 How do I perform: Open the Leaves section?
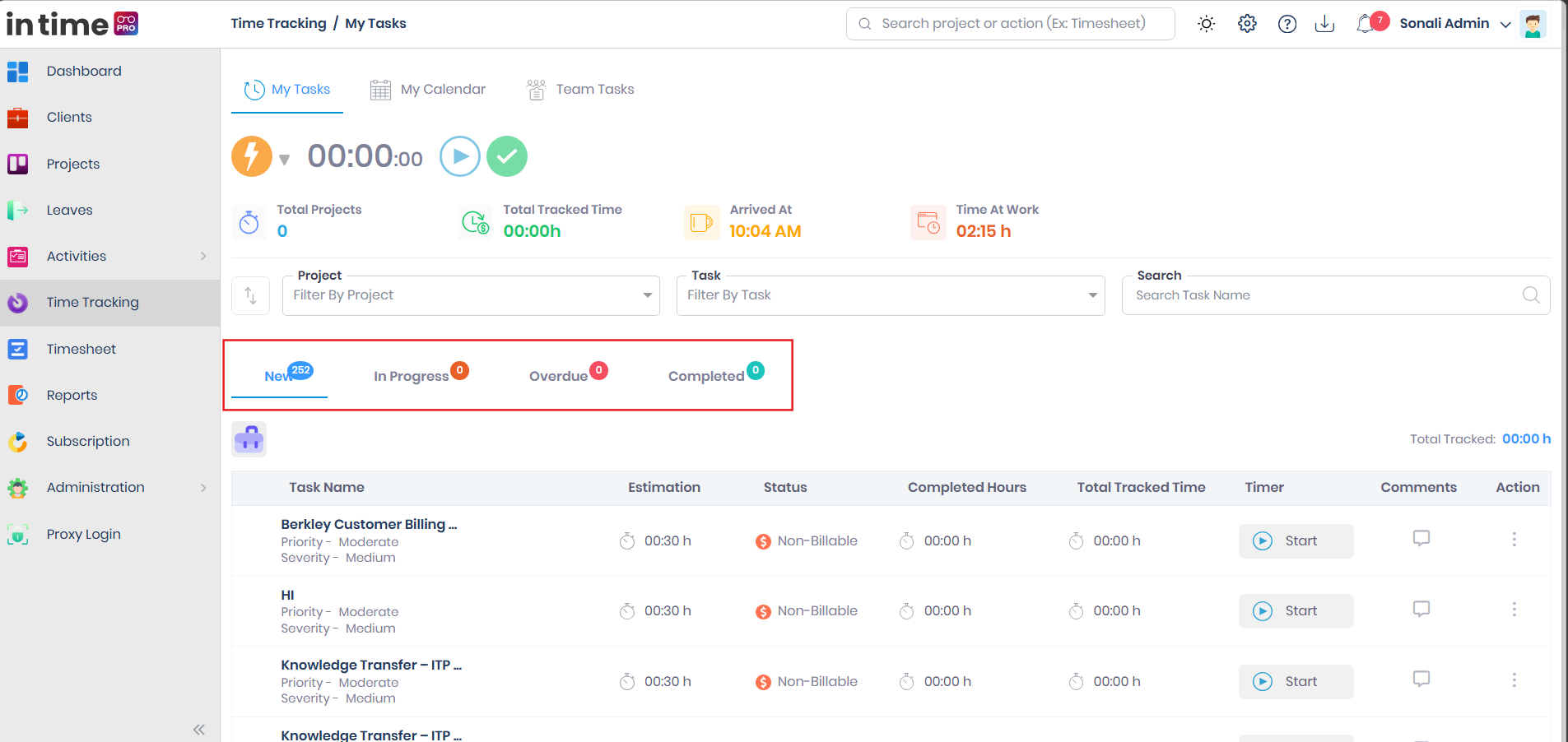coord(69,210)
